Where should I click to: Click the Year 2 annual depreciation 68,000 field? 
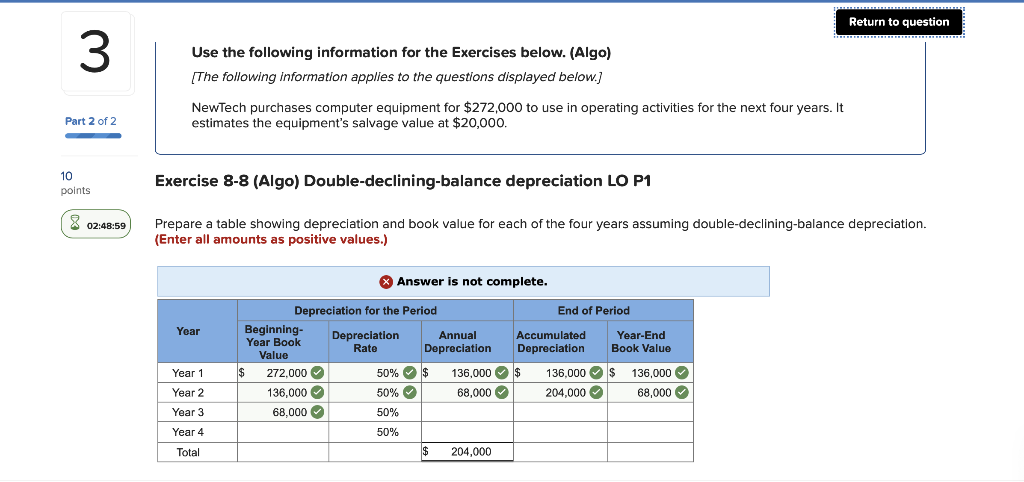468,393
